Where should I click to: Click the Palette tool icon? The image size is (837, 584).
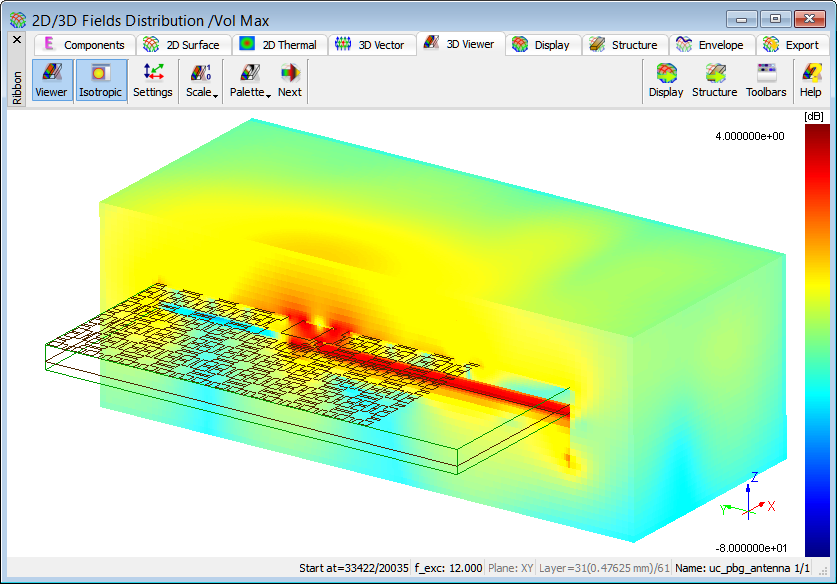pos(249,73)
